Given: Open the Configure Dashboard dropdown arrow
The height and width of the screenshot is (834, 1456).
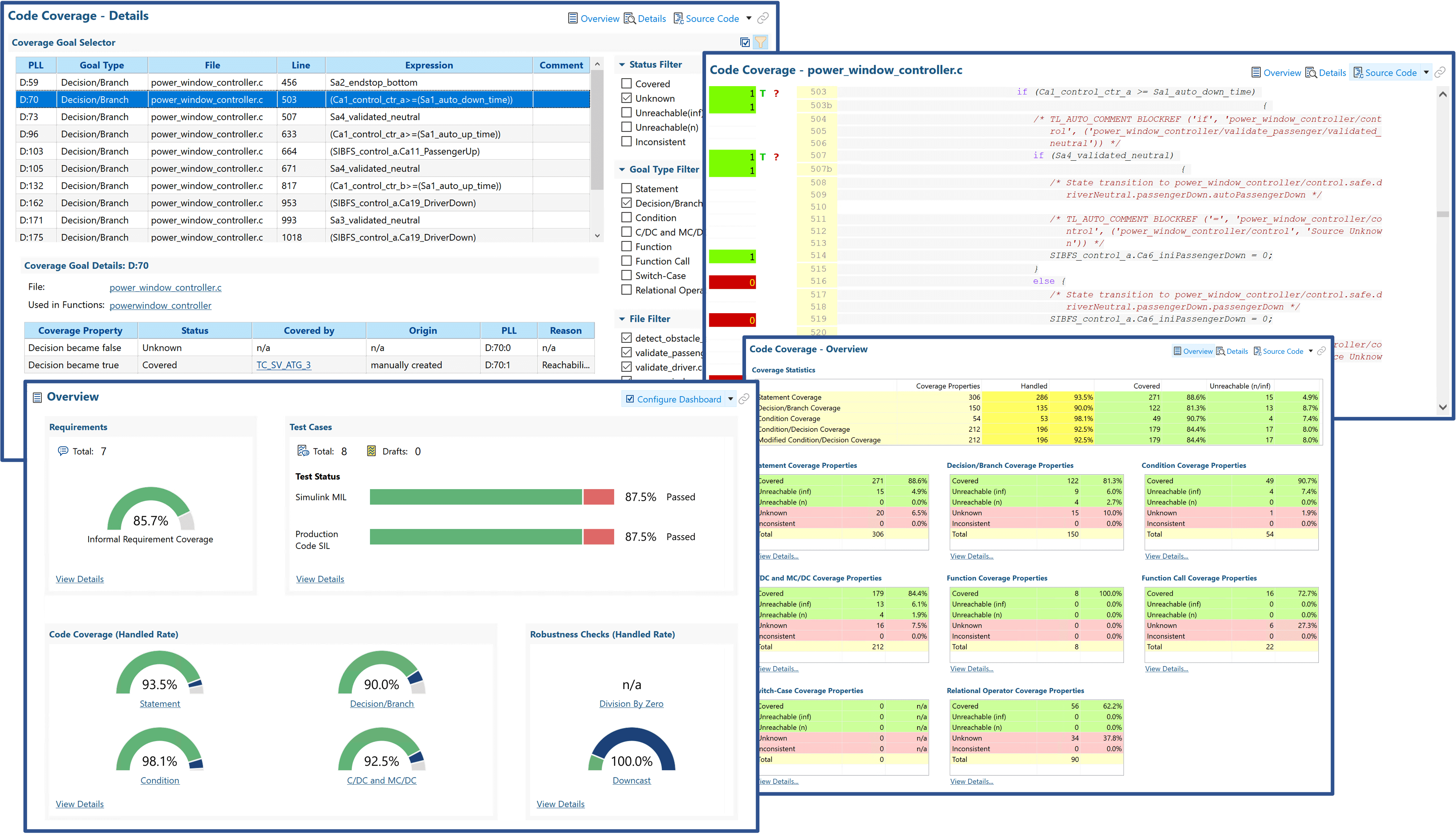Looking at the screenshot, I should [x=731, y=399].
